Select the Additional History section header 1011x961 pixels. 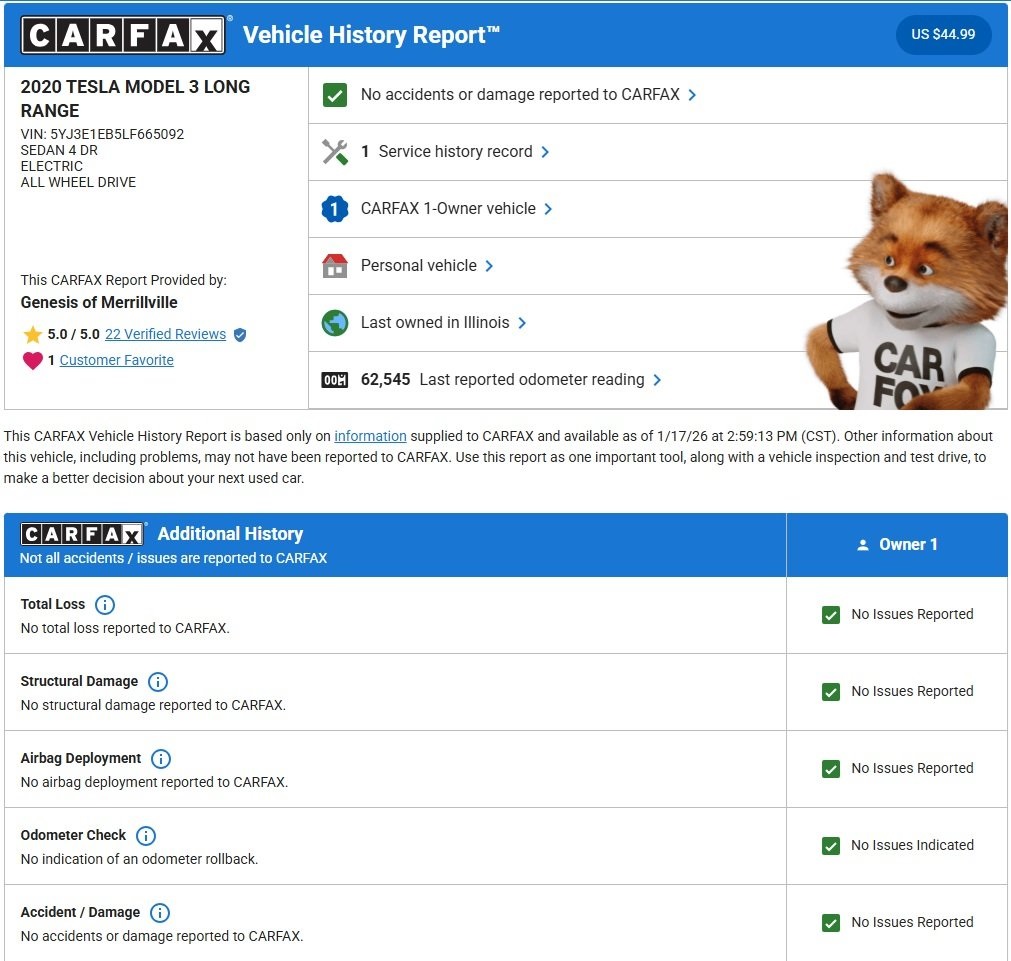pos(230,534)
